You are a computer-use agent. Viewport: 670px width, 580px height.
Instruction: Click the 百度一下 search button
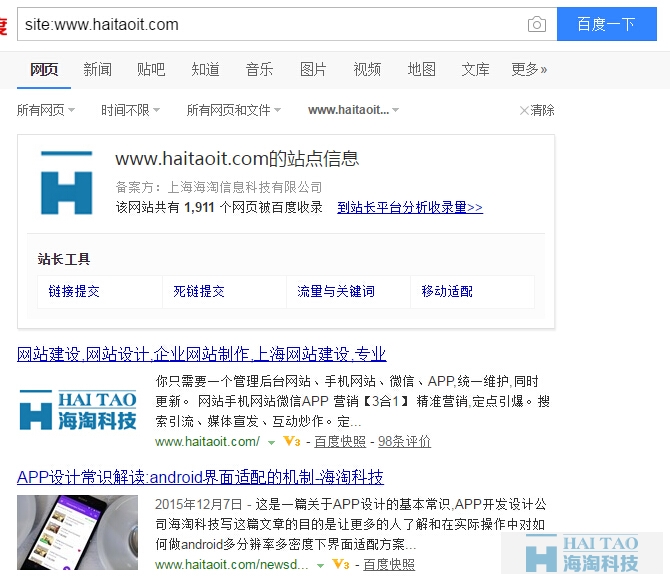click(607, 24)
